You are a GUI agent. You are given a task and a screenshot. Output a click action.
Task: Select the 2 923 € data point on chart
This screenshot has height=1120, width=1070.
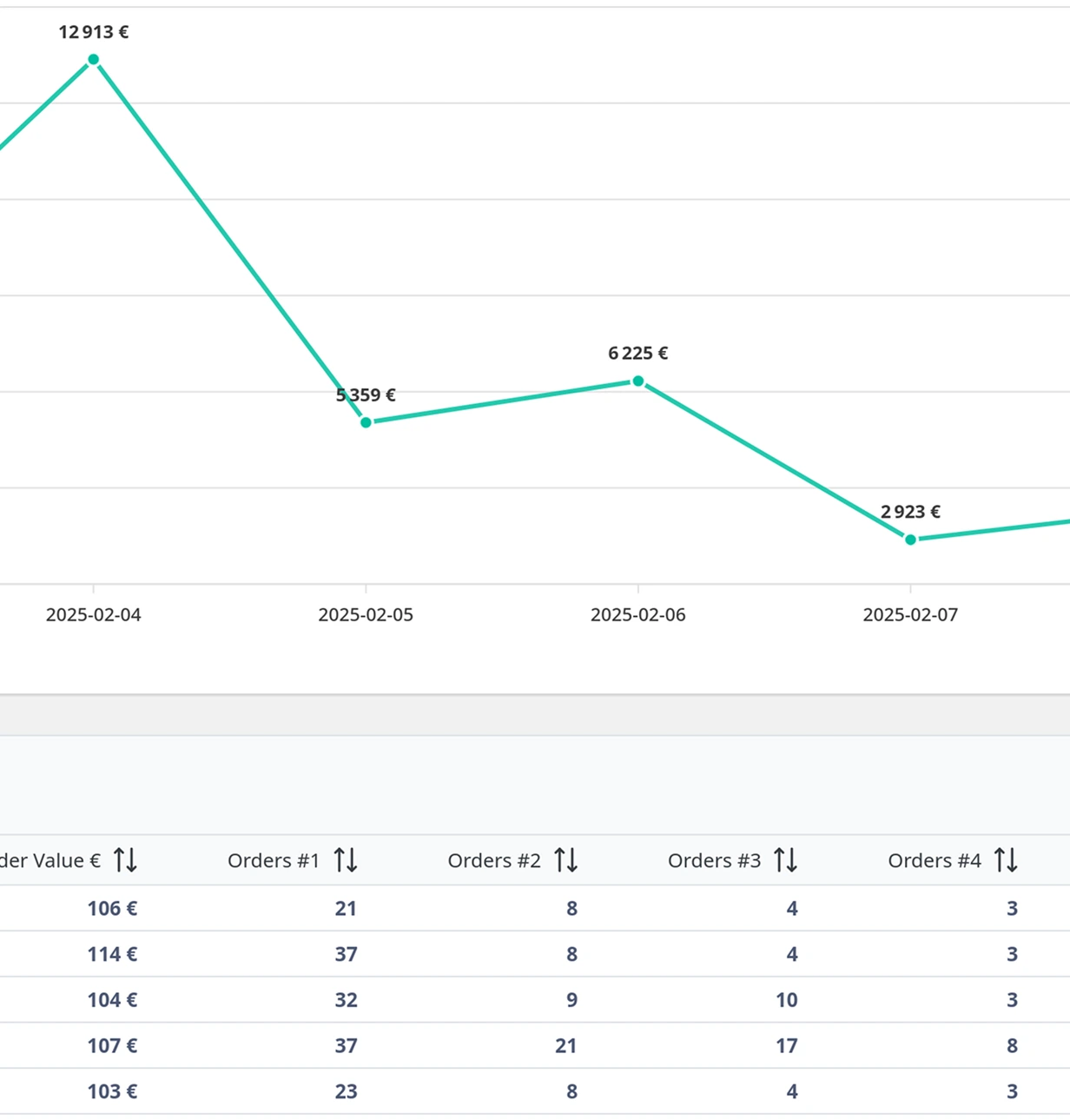(x=911, y=540)
